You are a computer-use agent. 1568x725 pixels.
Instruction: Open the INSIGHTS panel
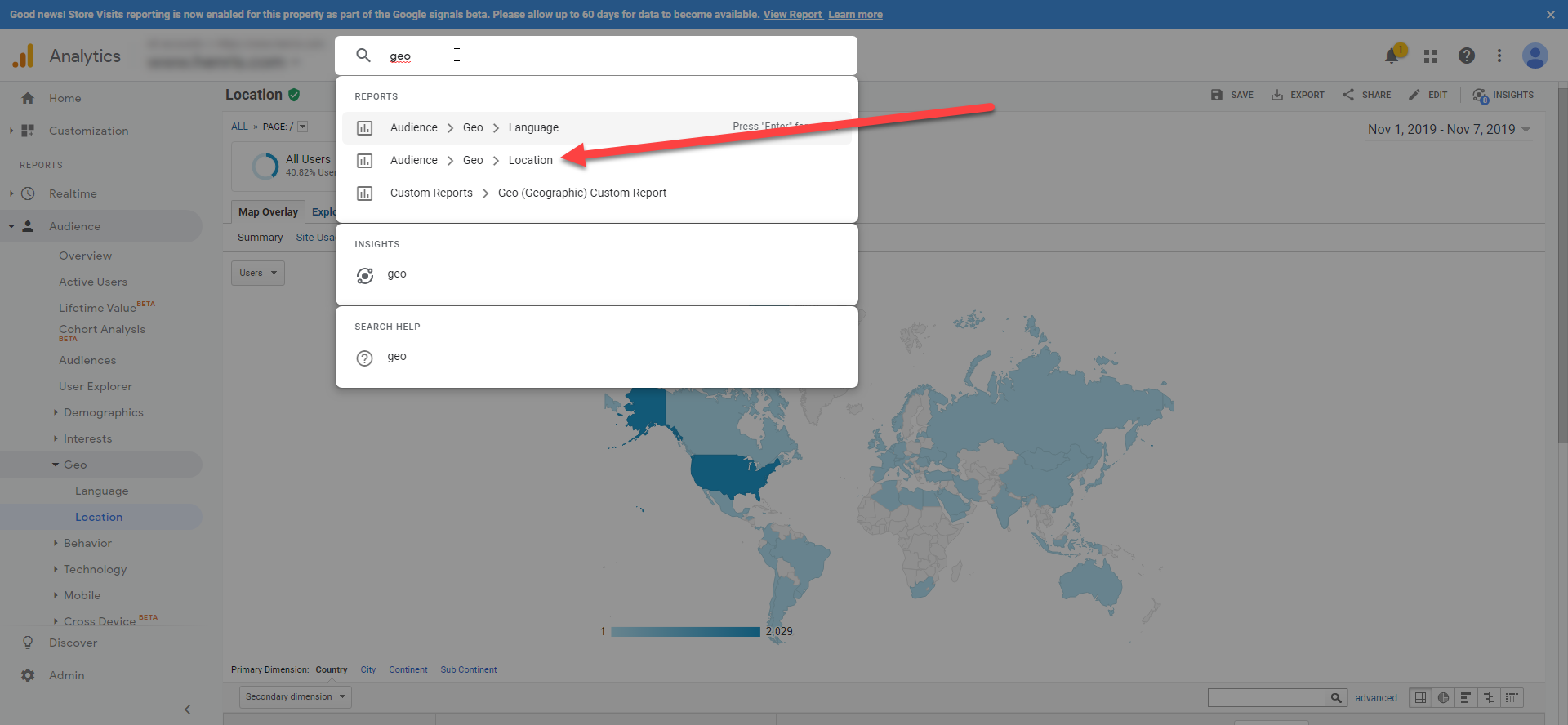pyautogui.click(x=1503, y=96)
